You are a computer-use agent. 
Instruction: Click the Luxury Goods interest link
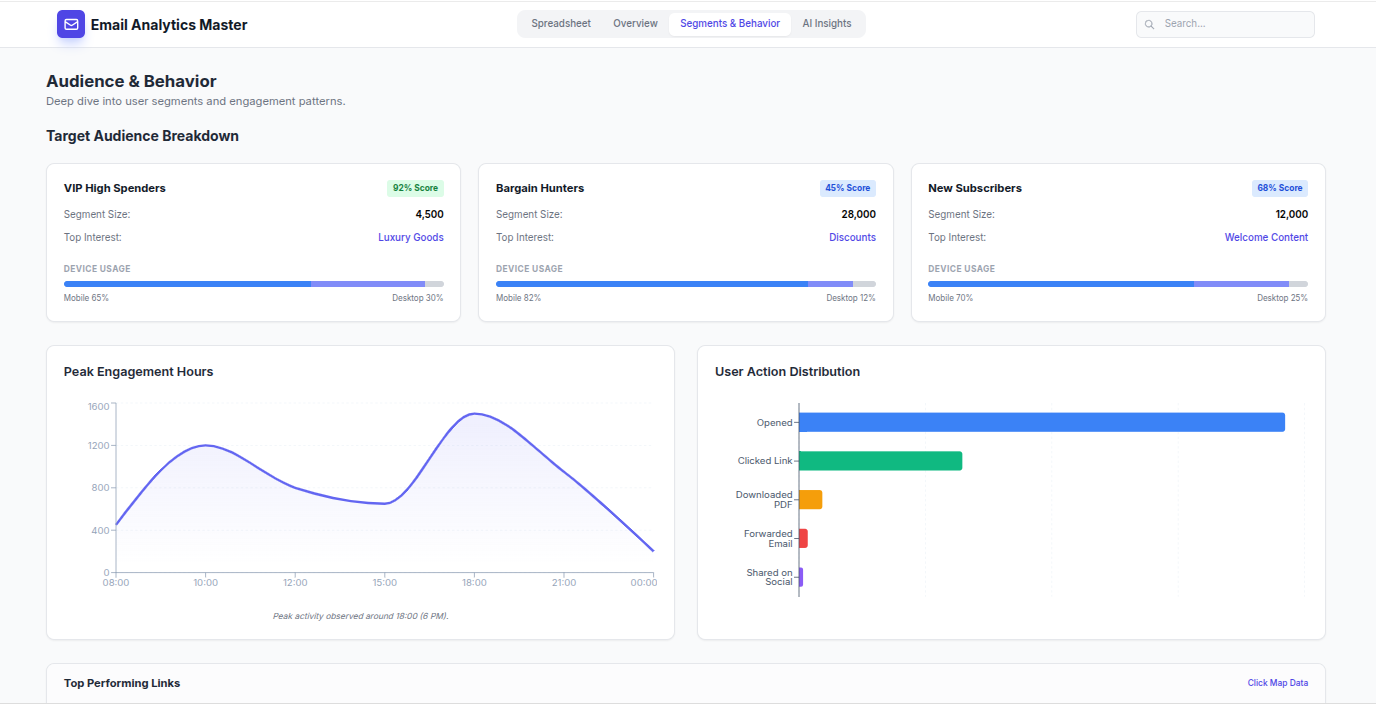(x=410, y=238)
